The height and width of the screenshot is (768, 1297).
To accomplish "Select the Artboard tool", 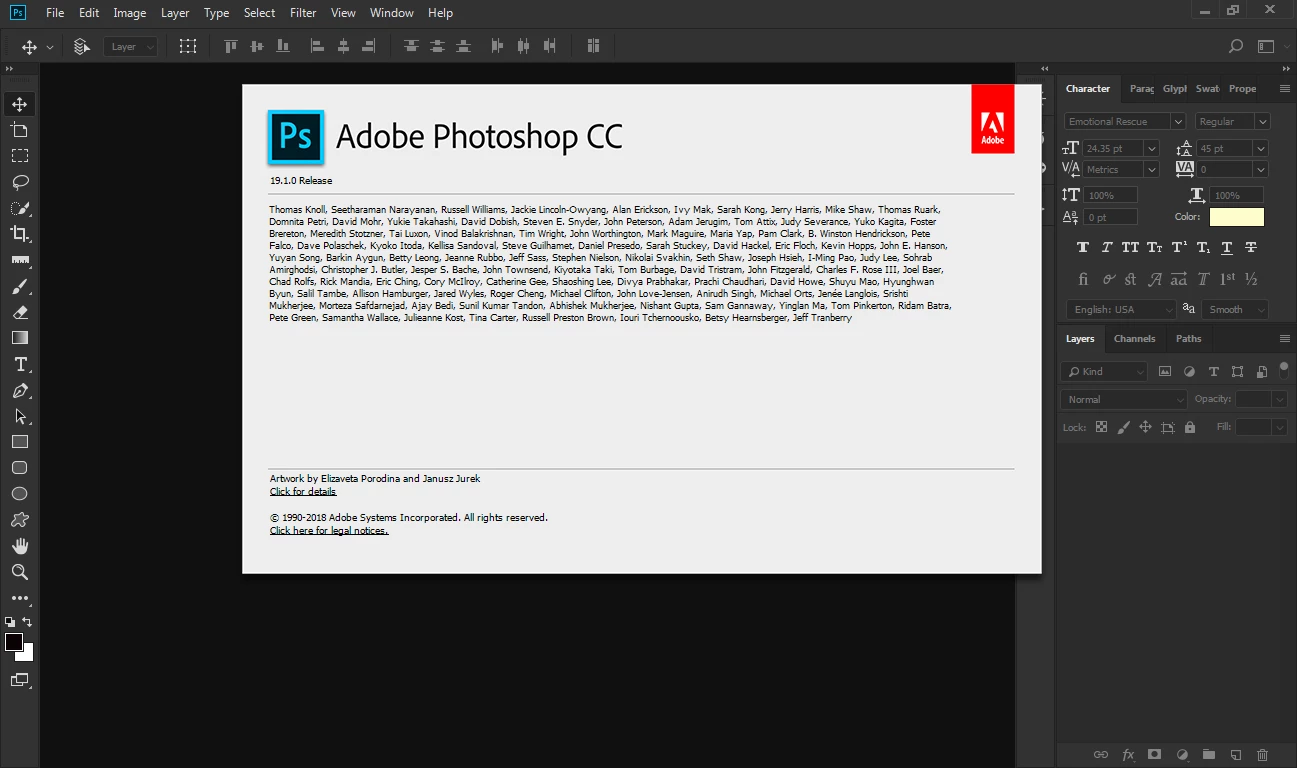I will coord(20,130).
